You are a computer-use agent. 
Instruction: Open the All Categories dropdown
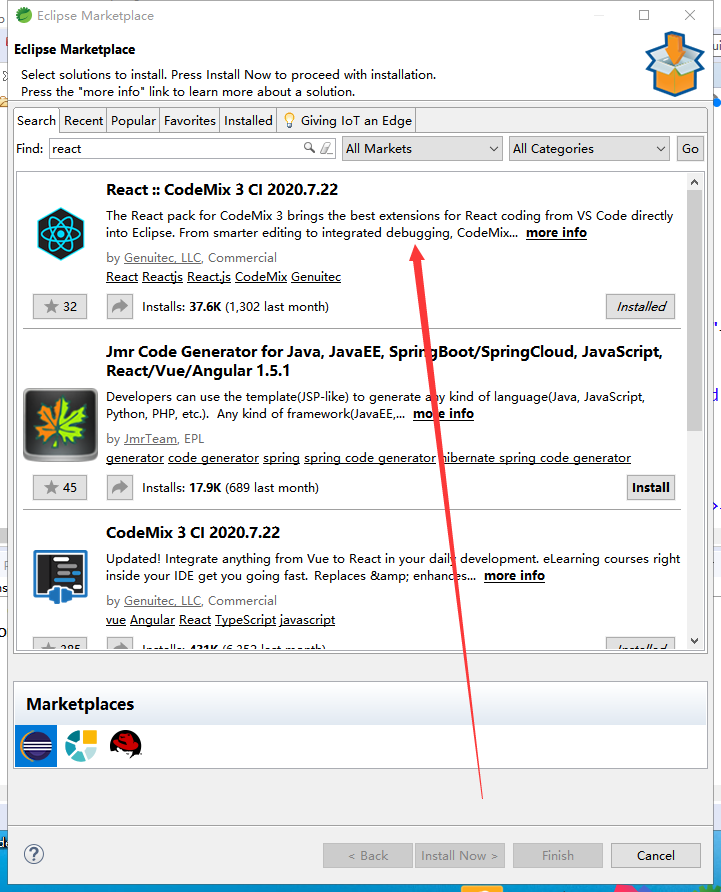[x=589, y=148]
